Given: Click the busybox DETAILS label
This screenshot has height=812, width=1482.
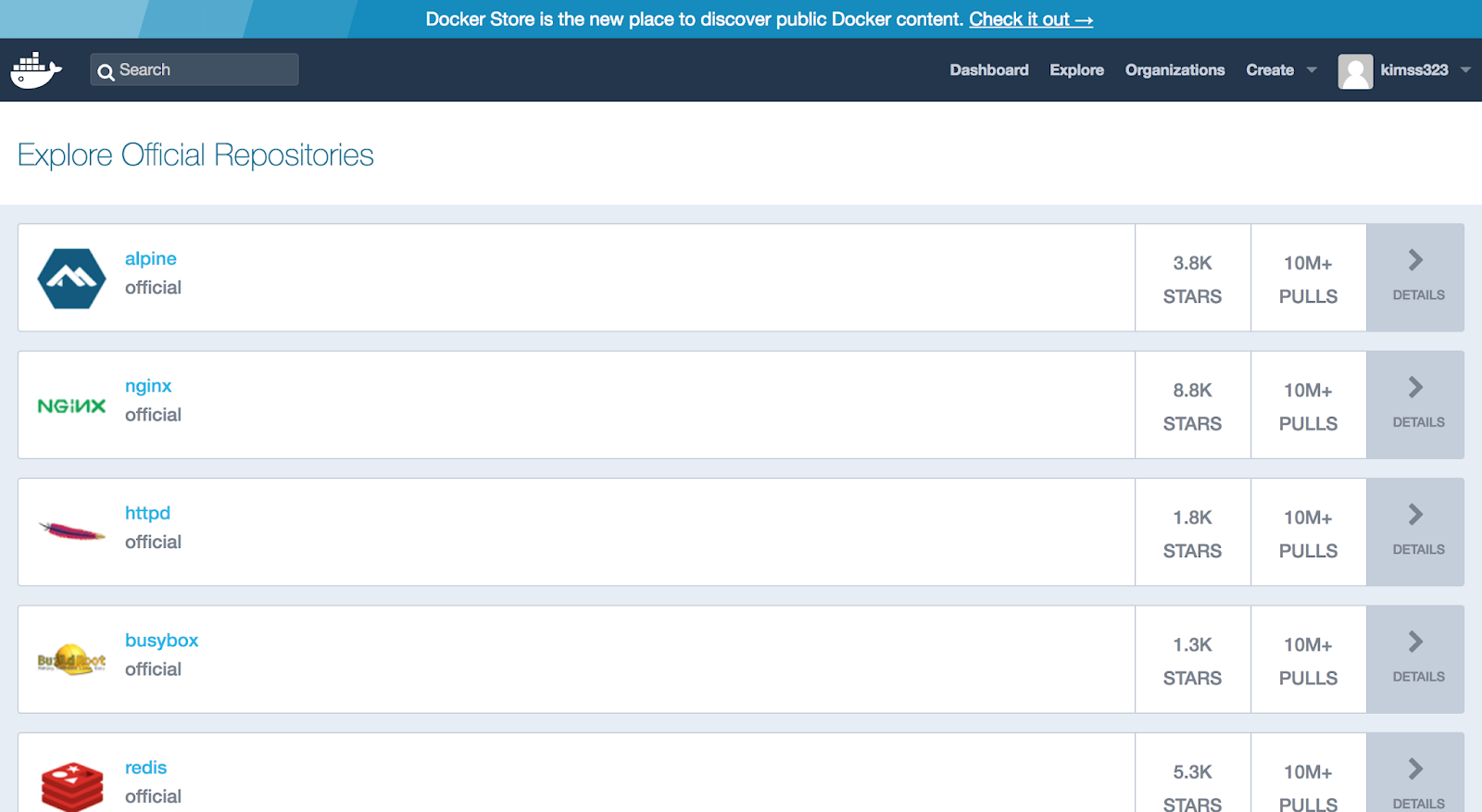Looking at the screenshot, I should click(x=1418, y=677).
